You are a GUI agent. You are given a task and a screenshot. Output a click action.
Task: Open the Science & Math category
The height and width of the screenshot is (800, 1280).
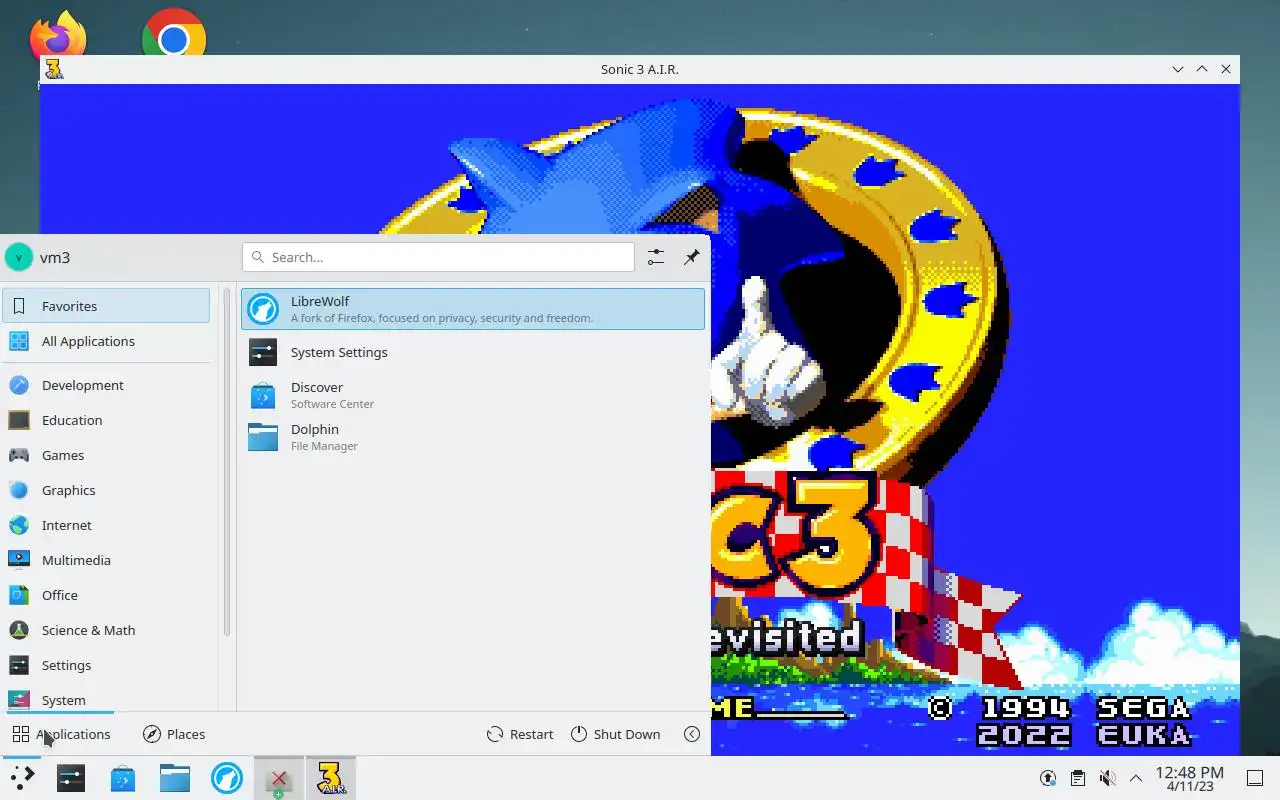(106, 630)
